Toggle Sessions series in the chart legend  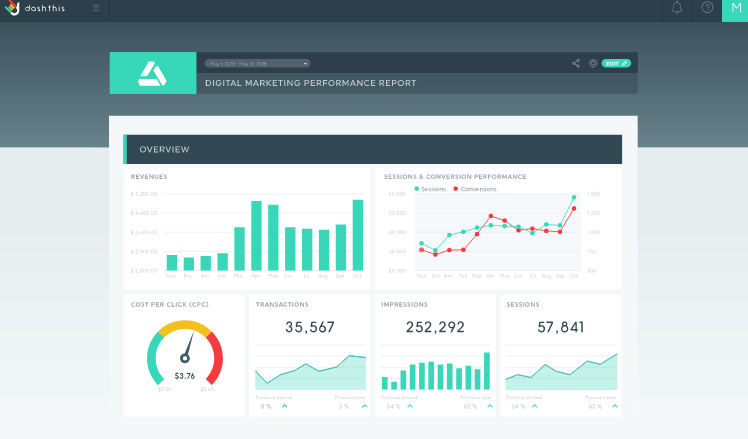click(430, 189)
